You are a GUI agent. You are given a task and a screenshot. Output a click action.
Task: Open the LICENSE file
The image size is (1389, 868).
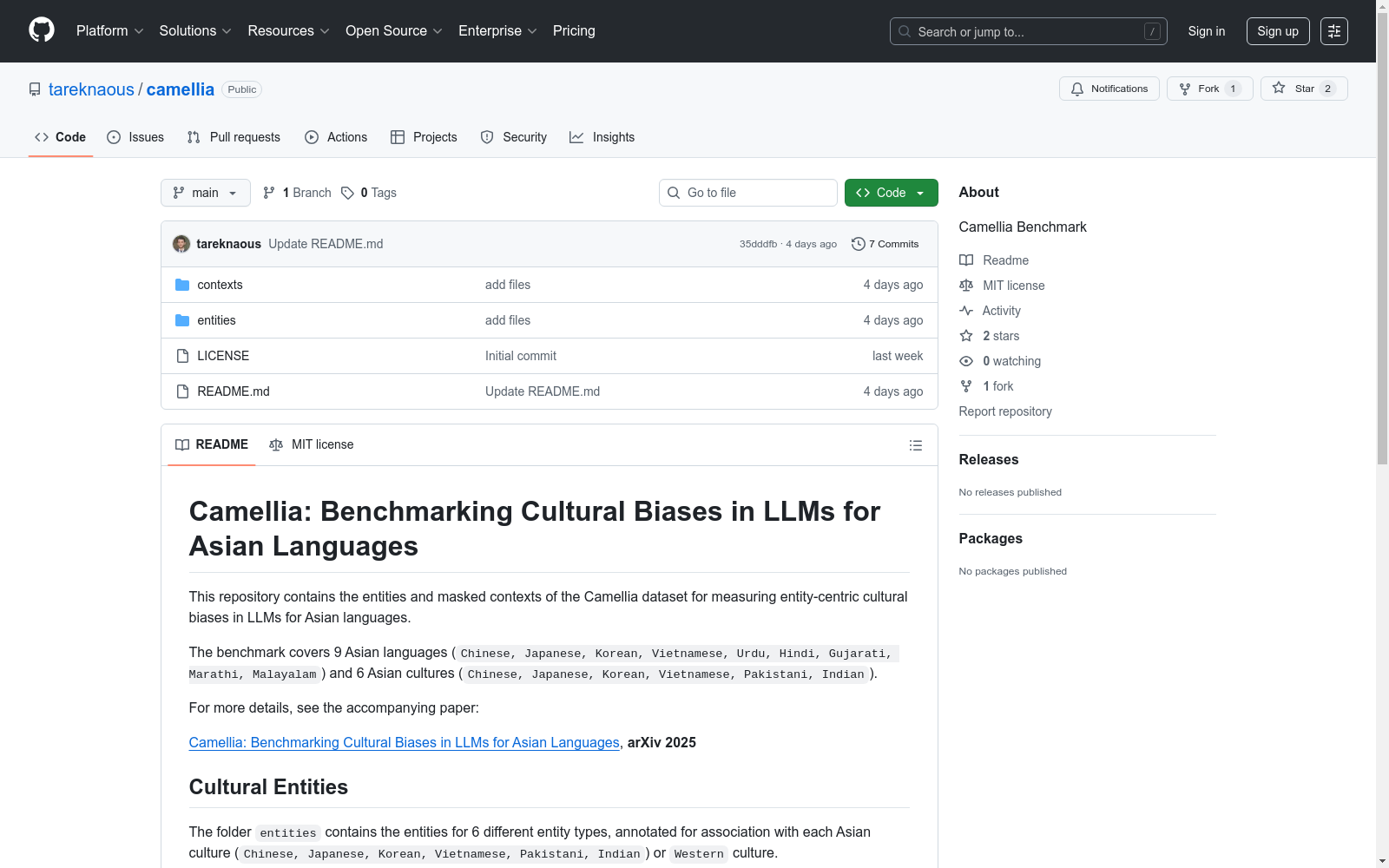(x=223, y=356)
